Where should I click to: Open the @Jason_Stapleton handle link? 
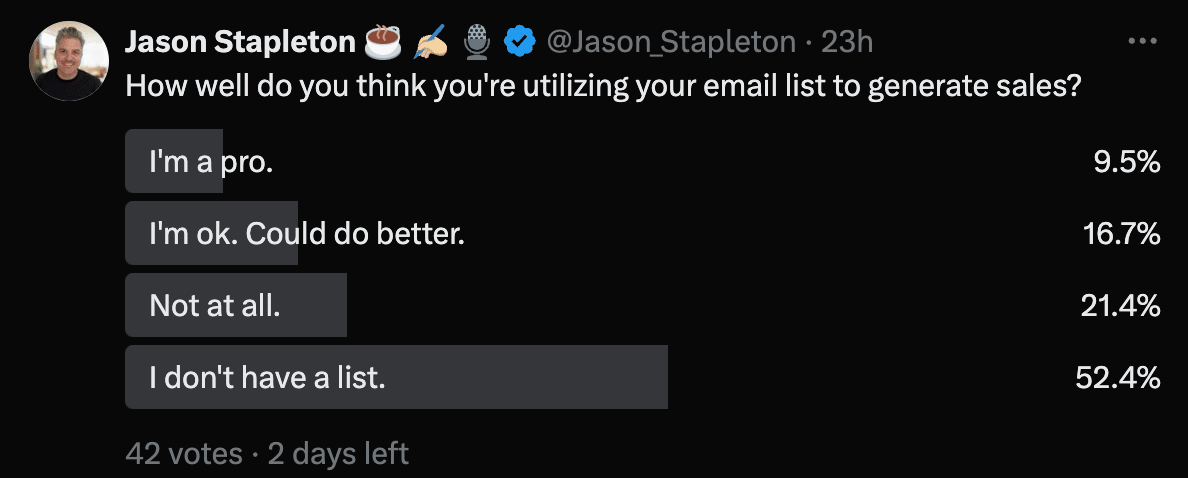[x=671, y=42]
